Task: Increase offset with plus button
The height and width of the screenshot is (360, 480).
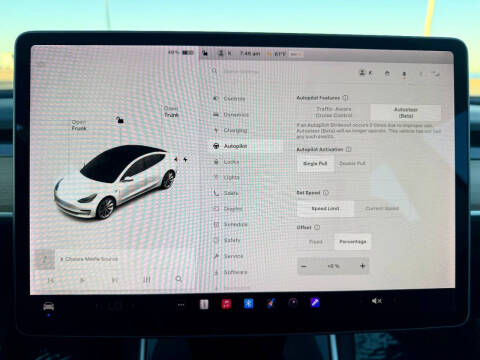Action: [362, 266]
